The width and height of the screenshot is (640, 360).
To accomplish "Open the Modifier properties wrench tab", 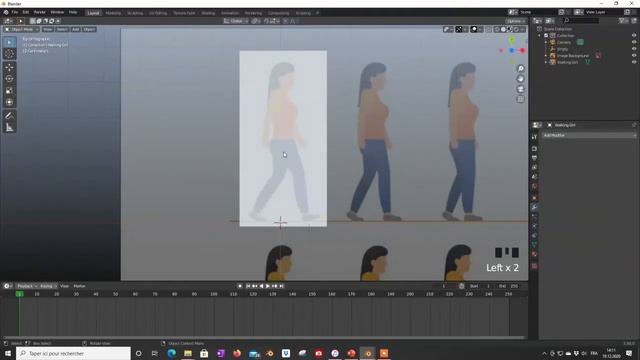I will click(534, 207).
